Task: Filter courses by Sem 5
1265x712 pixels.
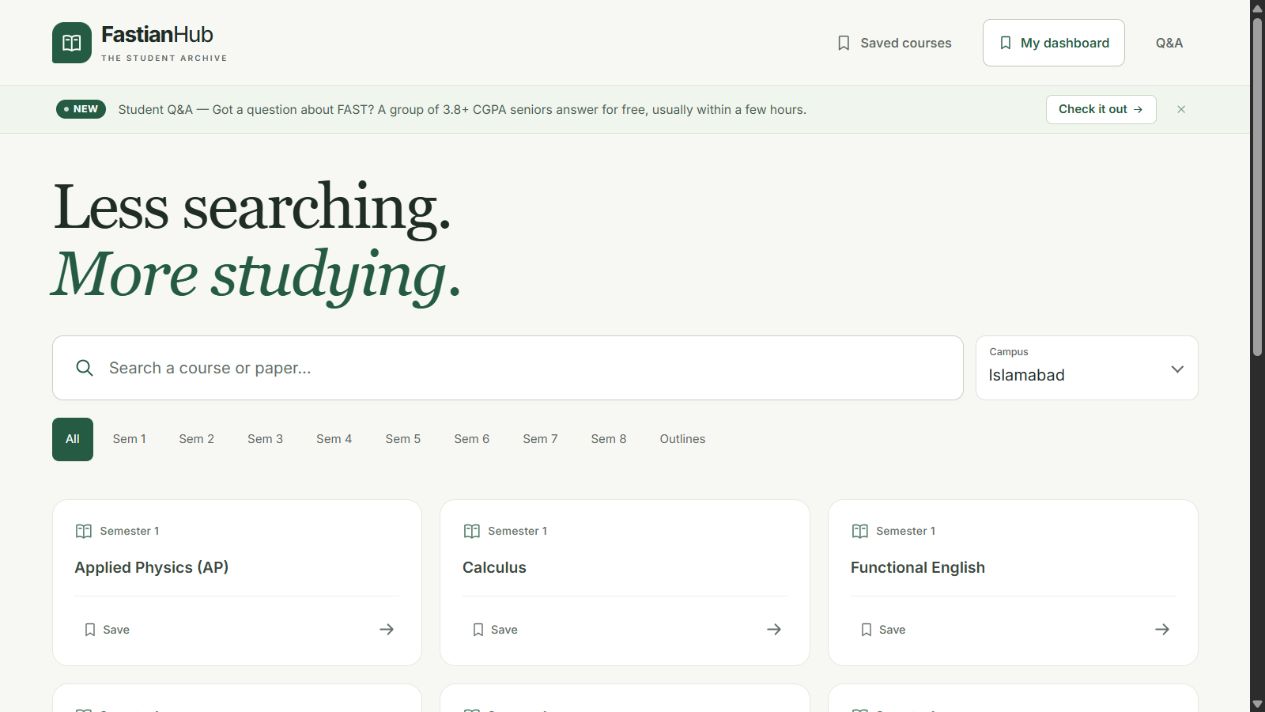Action: point(403,439)
